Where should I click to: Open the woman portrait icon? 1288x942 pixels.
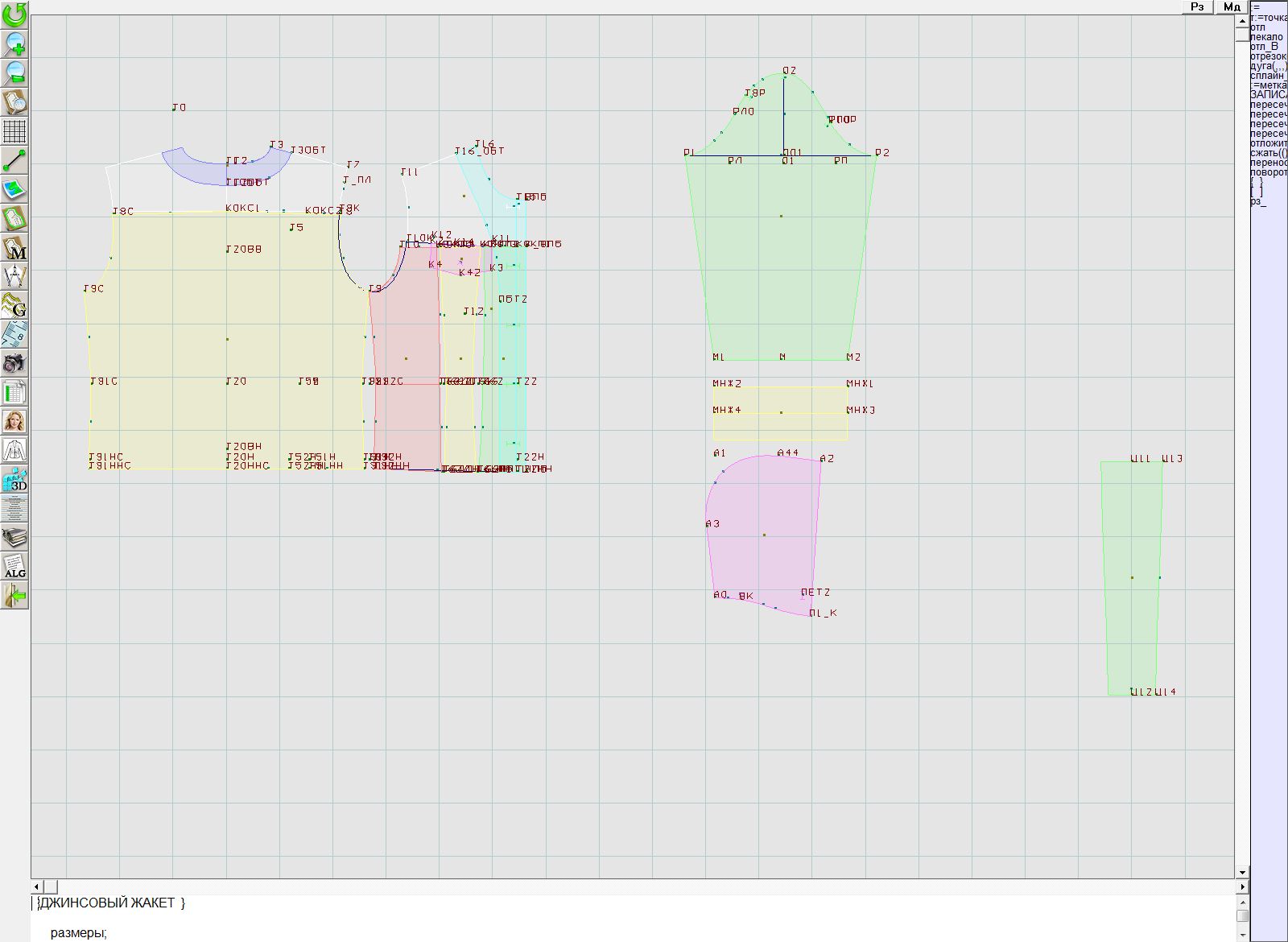14,421
